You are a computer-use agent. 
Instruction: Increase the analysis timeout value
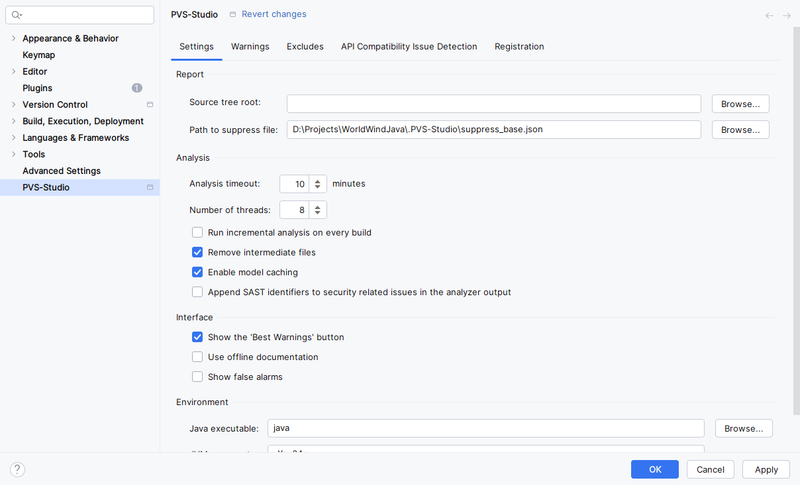point(318,180)
